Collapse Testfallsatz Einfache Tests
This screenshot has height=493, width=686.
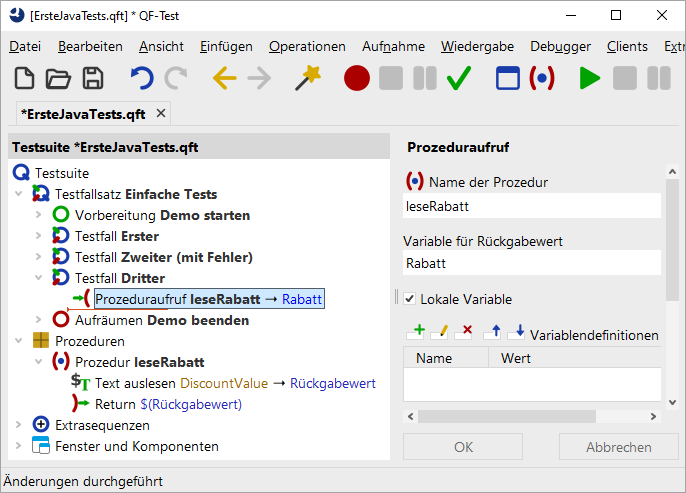pos(18,193)
